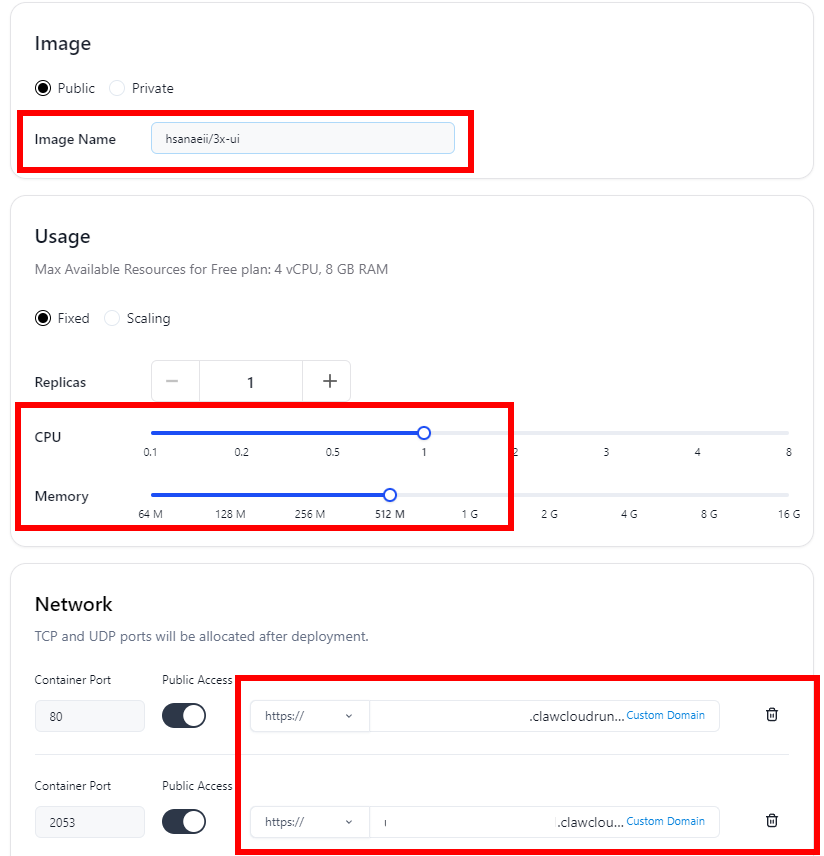Image resolution: width=824 pixels, height=856 pixels.
Task: Choose the Scaling usage option
Action: 112,318
